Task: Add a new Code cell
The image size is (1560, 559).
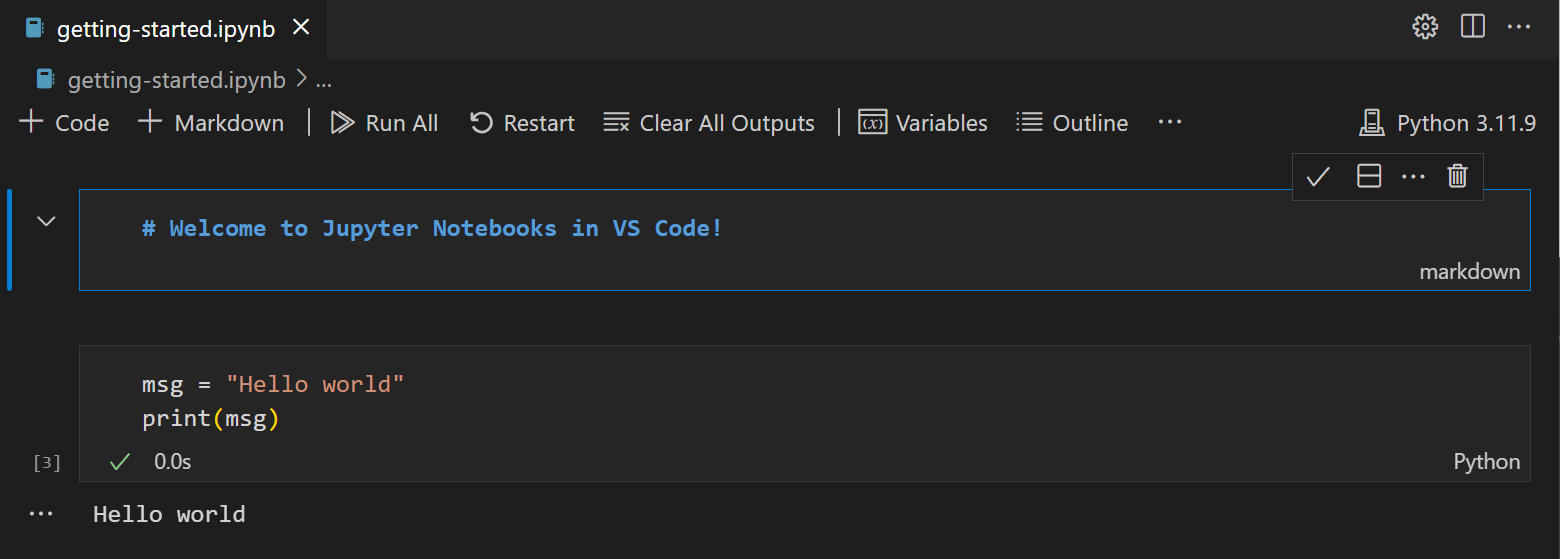Action: click(x=65, y=123)
